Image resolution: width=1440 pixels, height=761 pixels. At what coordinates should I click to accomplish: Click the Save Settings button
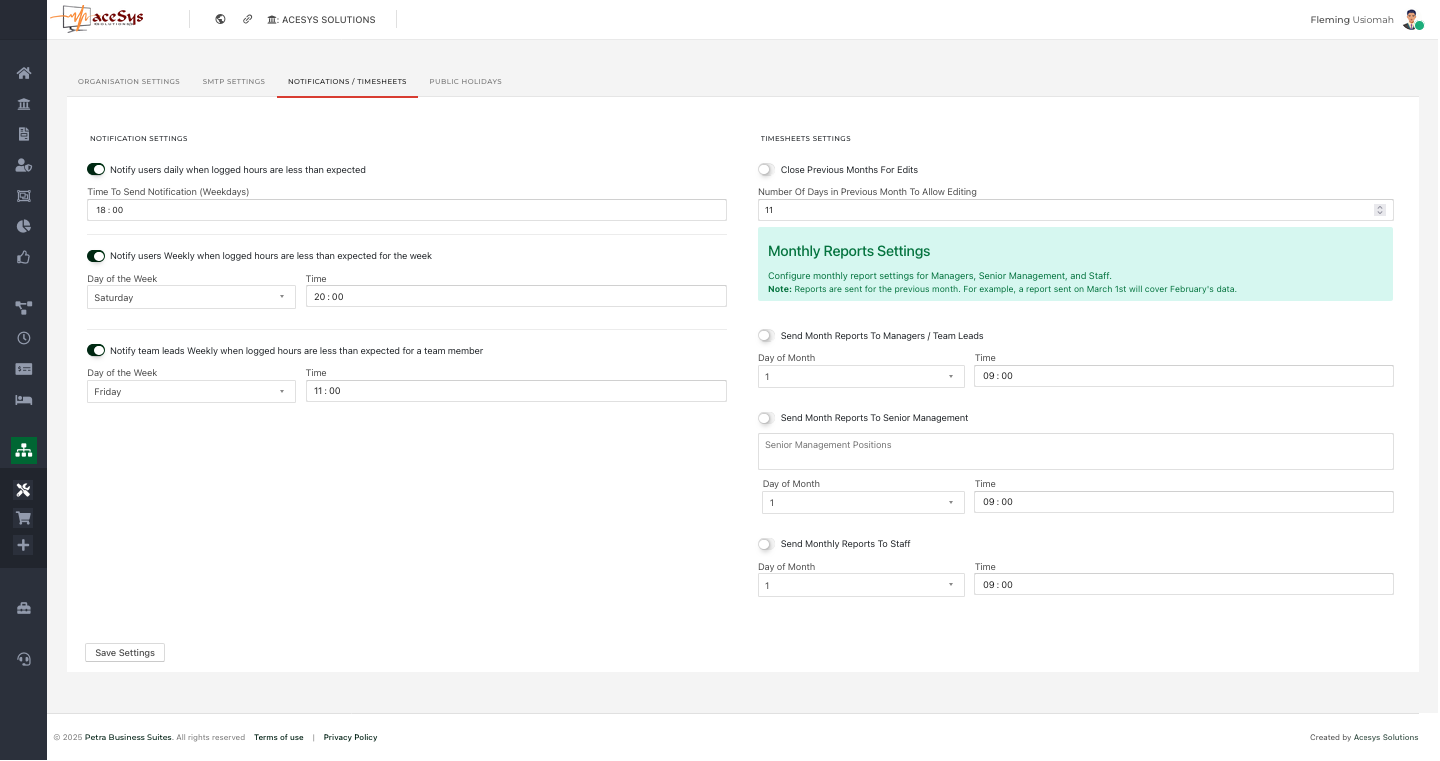[x=125, y=653]
